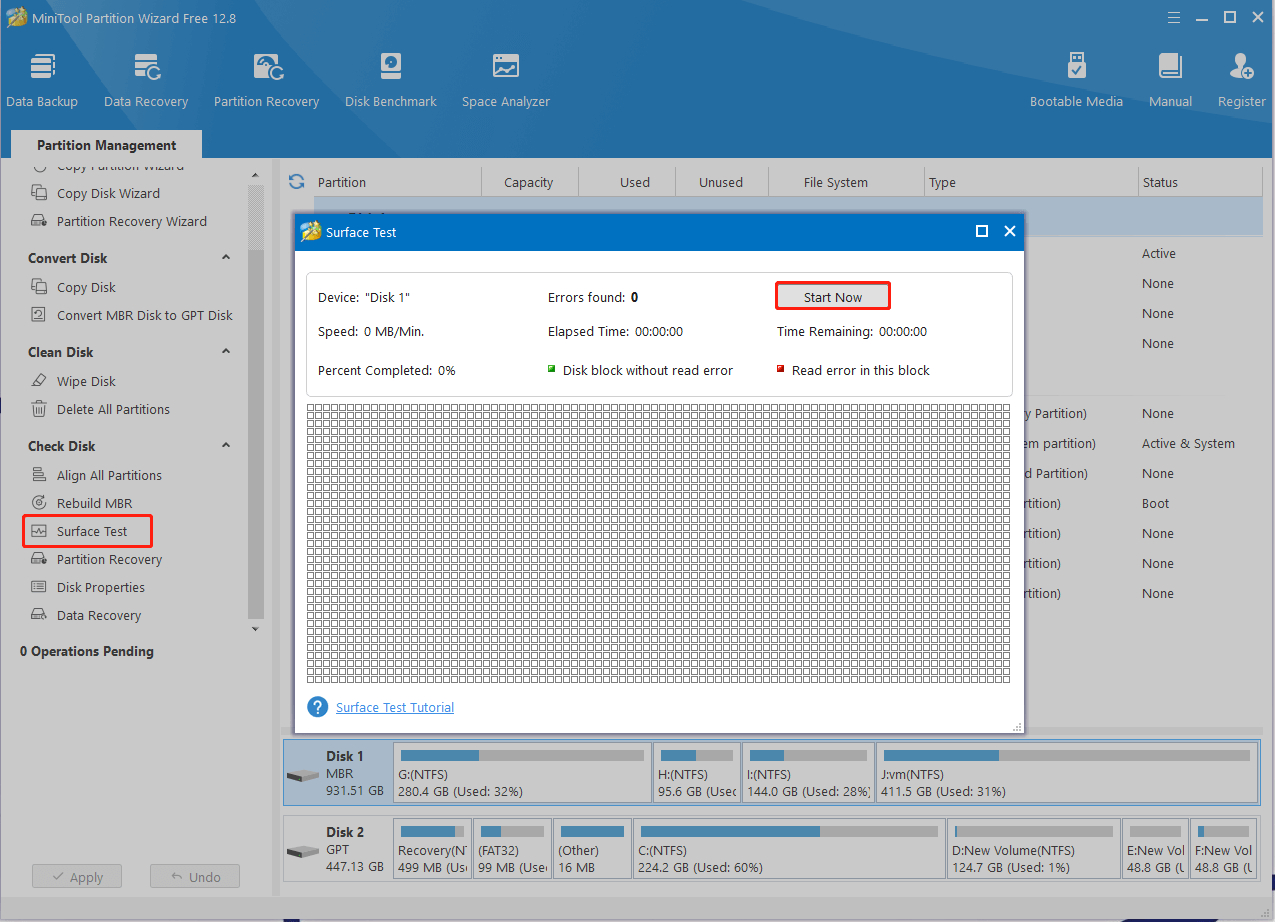This screenshot has height=922, width=1275.
Task: Open Partition Recovery Wizard in sidebar
Action: coord(131,222)
